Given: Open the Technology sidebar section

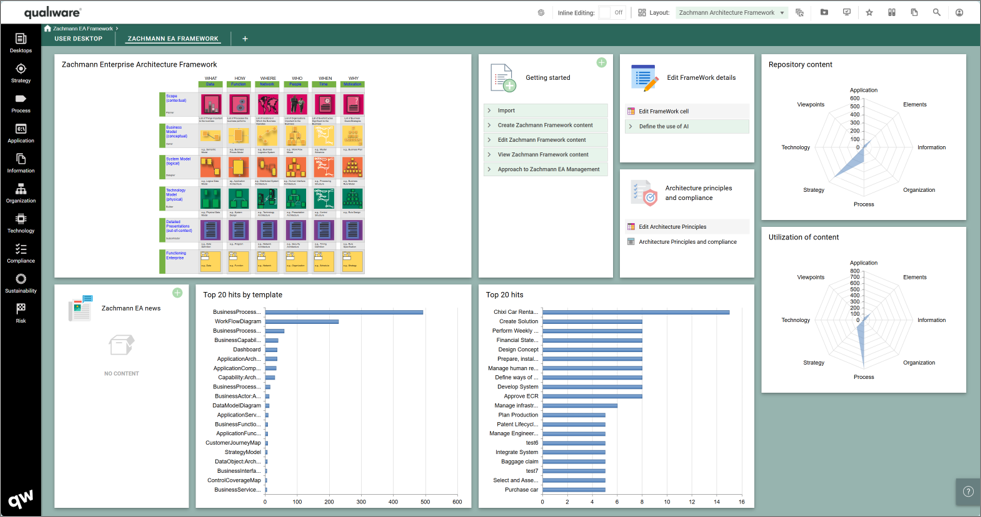Looking at the screenshot, I should click(21, 223).
